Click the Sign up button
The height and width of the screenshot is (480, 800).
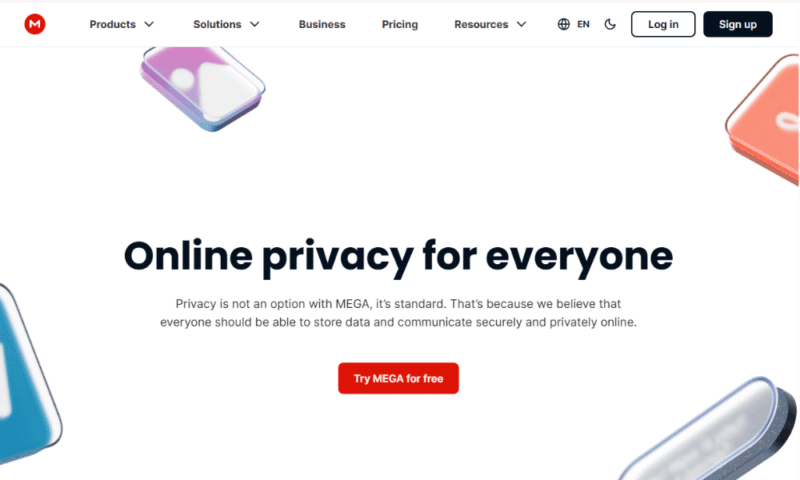pyautogui.click(x=738, y=24)
